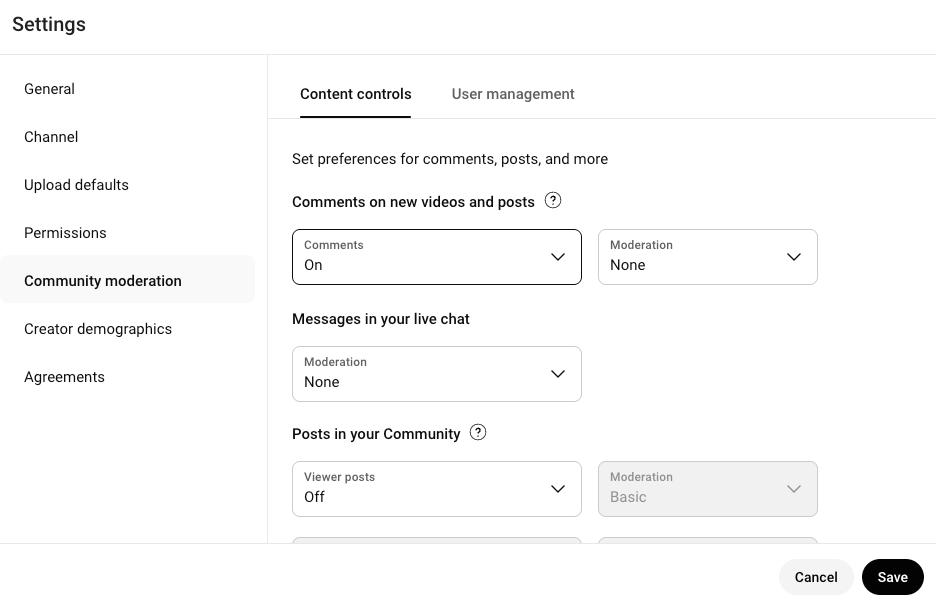
Task: Click the chevron on the Moderation None dropdown
Action: tap(794, 257)
